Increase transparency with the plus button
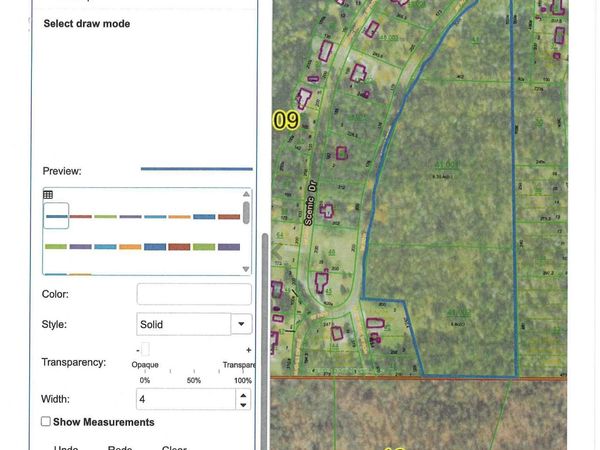This screenshot has width=600, height=450. tap(248, 350)
